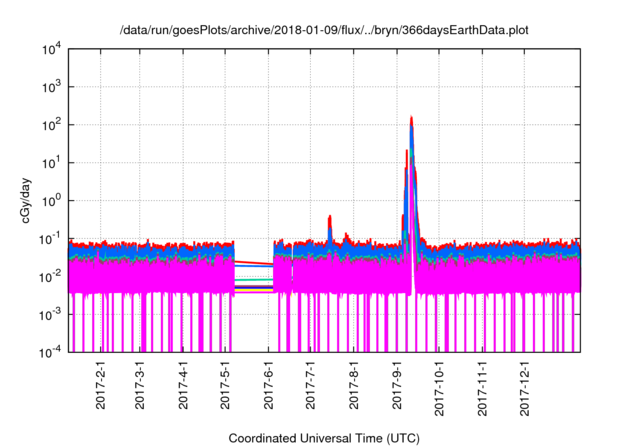640x448 pixels.
Task: Click the 10^4 y-axis tick label
Action: tap(52, 50)
